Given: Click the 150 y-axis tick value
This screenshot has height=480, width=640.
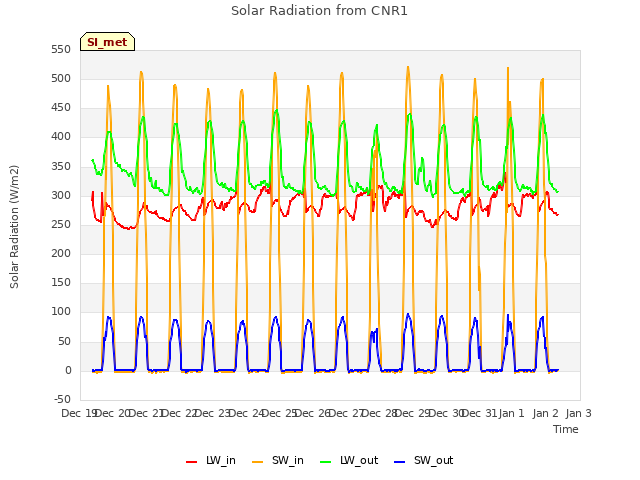Looking at the screenshot, I should (x=61, y=282).
